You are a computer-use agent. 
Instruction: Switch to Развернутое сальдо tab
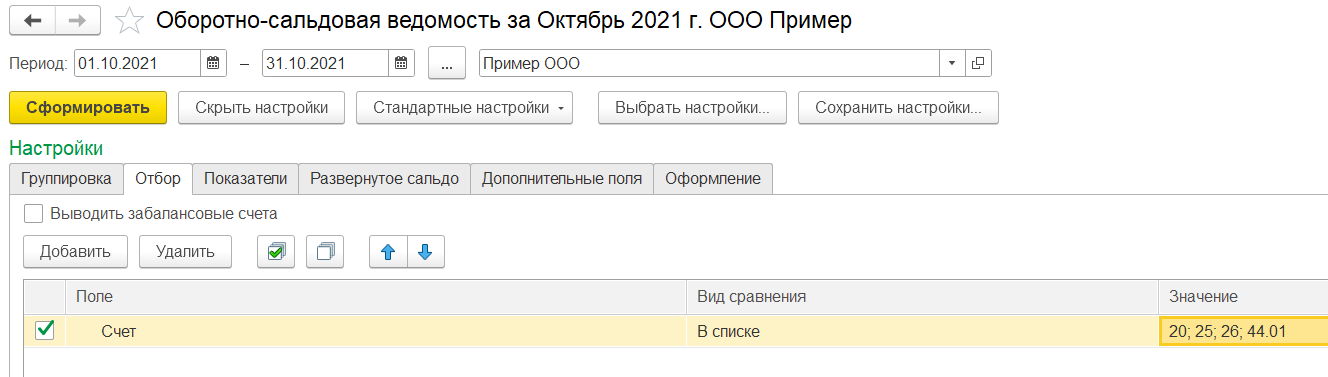(384, 179)
